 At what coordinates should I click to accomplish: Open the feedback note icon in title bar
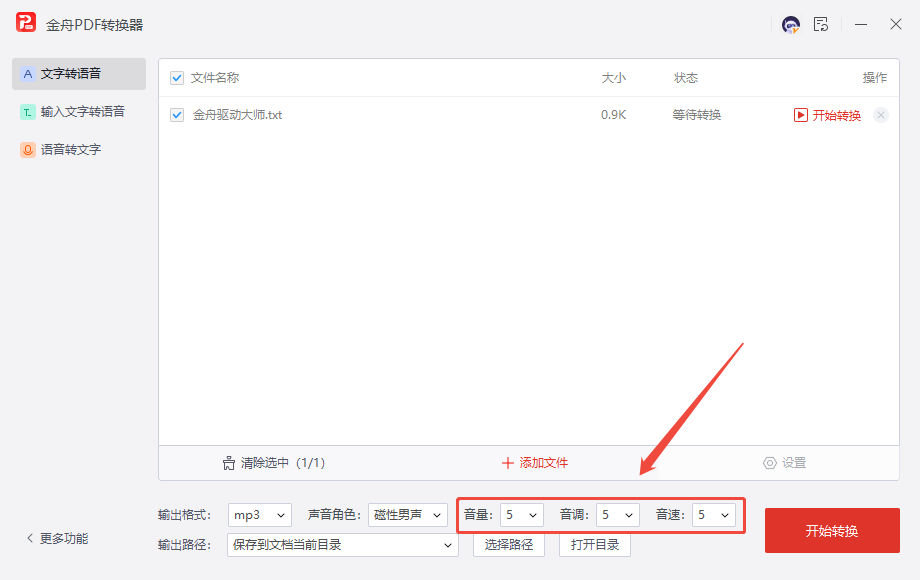click(821, 24)
